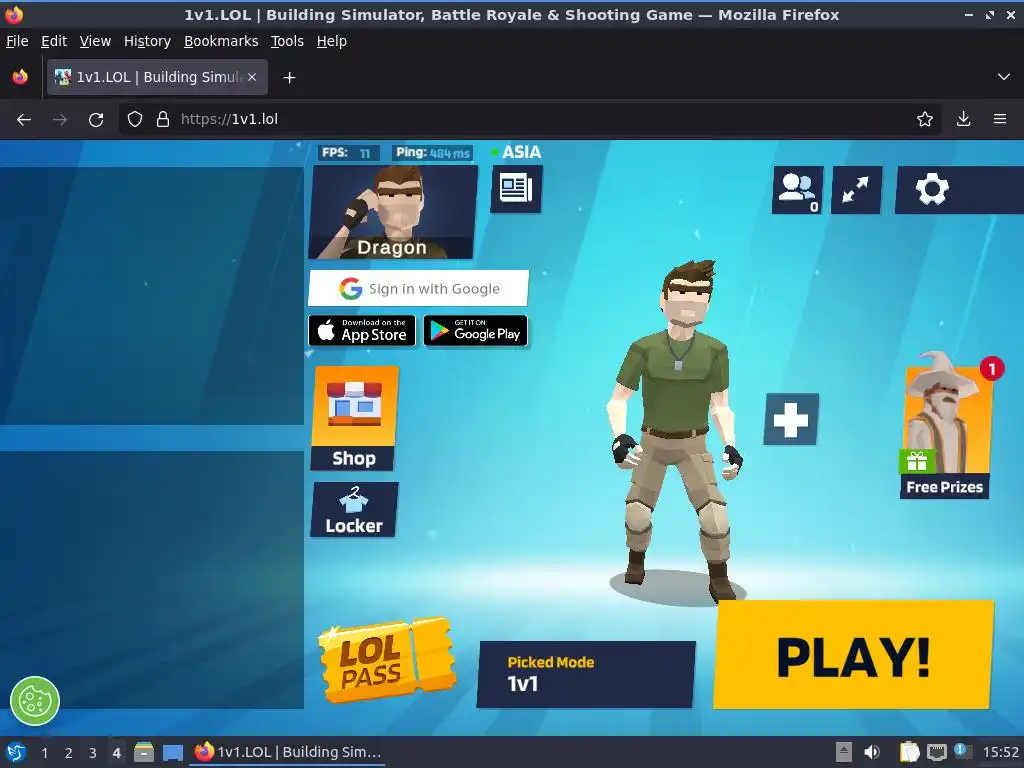Open the friends list icon
Image resolution: width=1024 pixels, height=768 pixels.
797,190
